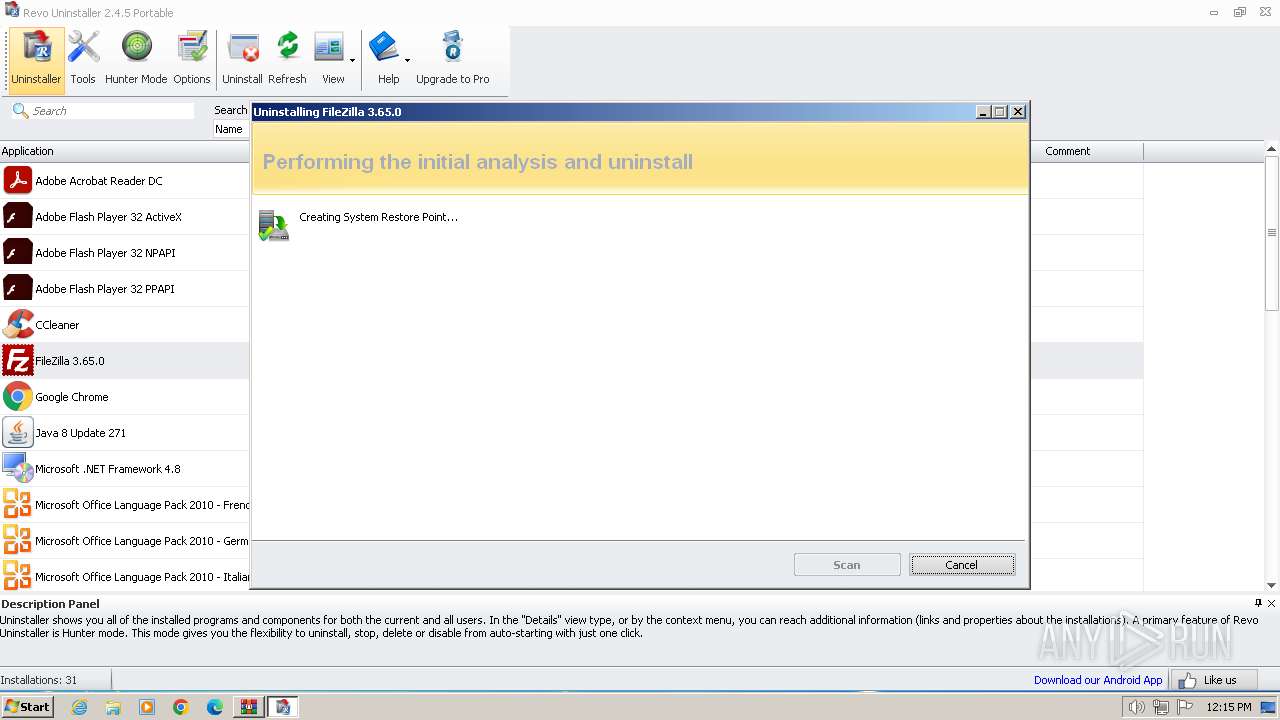
Task: Select the CCleaner program icon
Action: pyautogui.click(x=17, y=325)
